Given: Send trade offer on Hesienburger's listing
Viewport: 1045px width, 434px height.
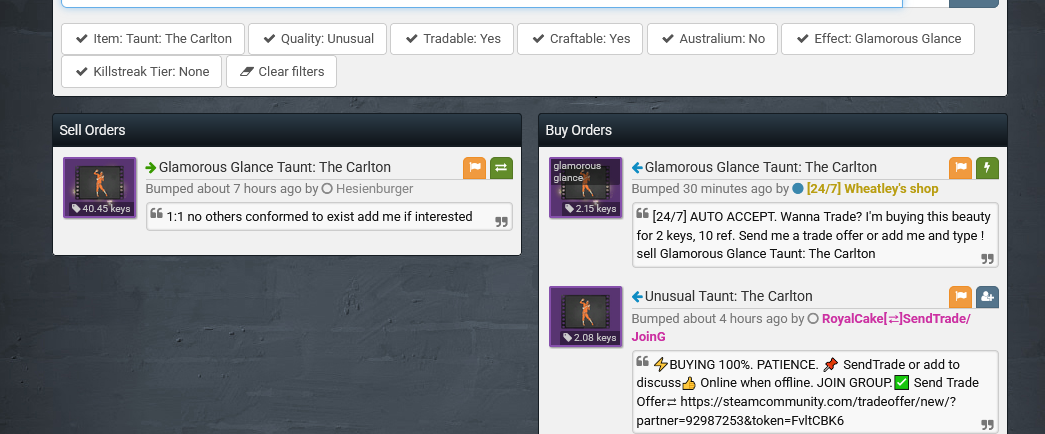Looking at the screenshot, I should coord(501,168).
